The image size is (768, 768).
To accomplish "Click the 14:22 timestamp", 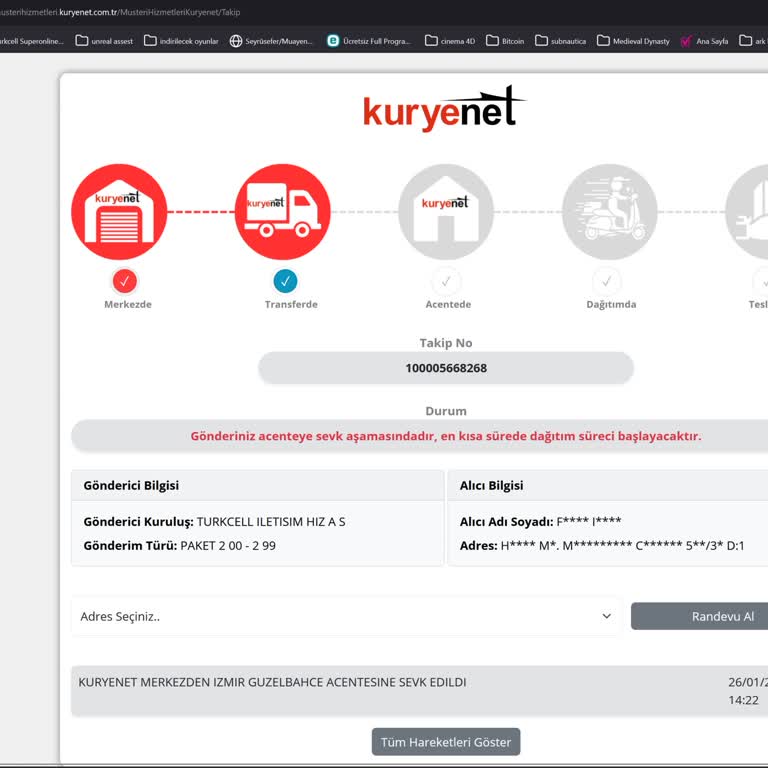I will [743, 700].
